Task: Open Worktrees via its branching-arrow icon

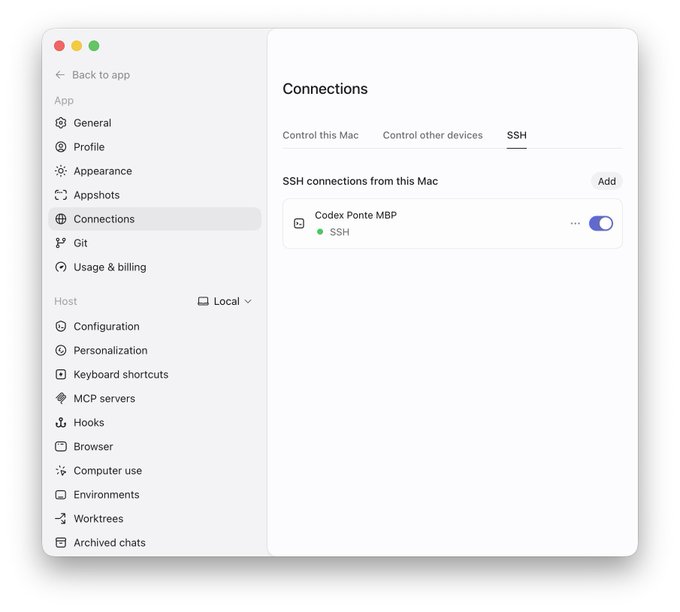Action: pyautogui.click(x=61, y=518)
